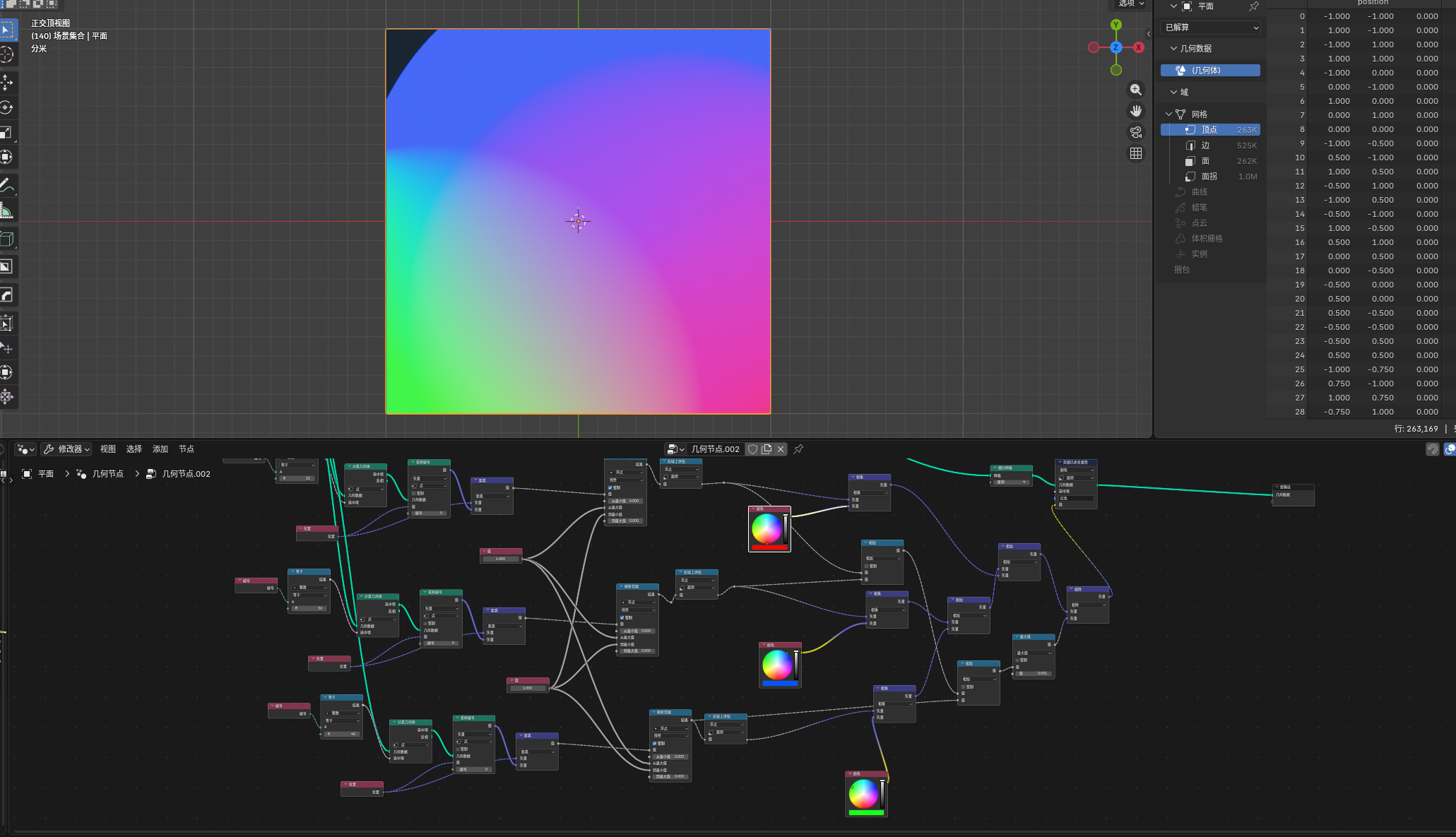Viewport: 1456px width, 837px height.
Task: Select the 面 domain with 262K
Action: point(1210,161)
